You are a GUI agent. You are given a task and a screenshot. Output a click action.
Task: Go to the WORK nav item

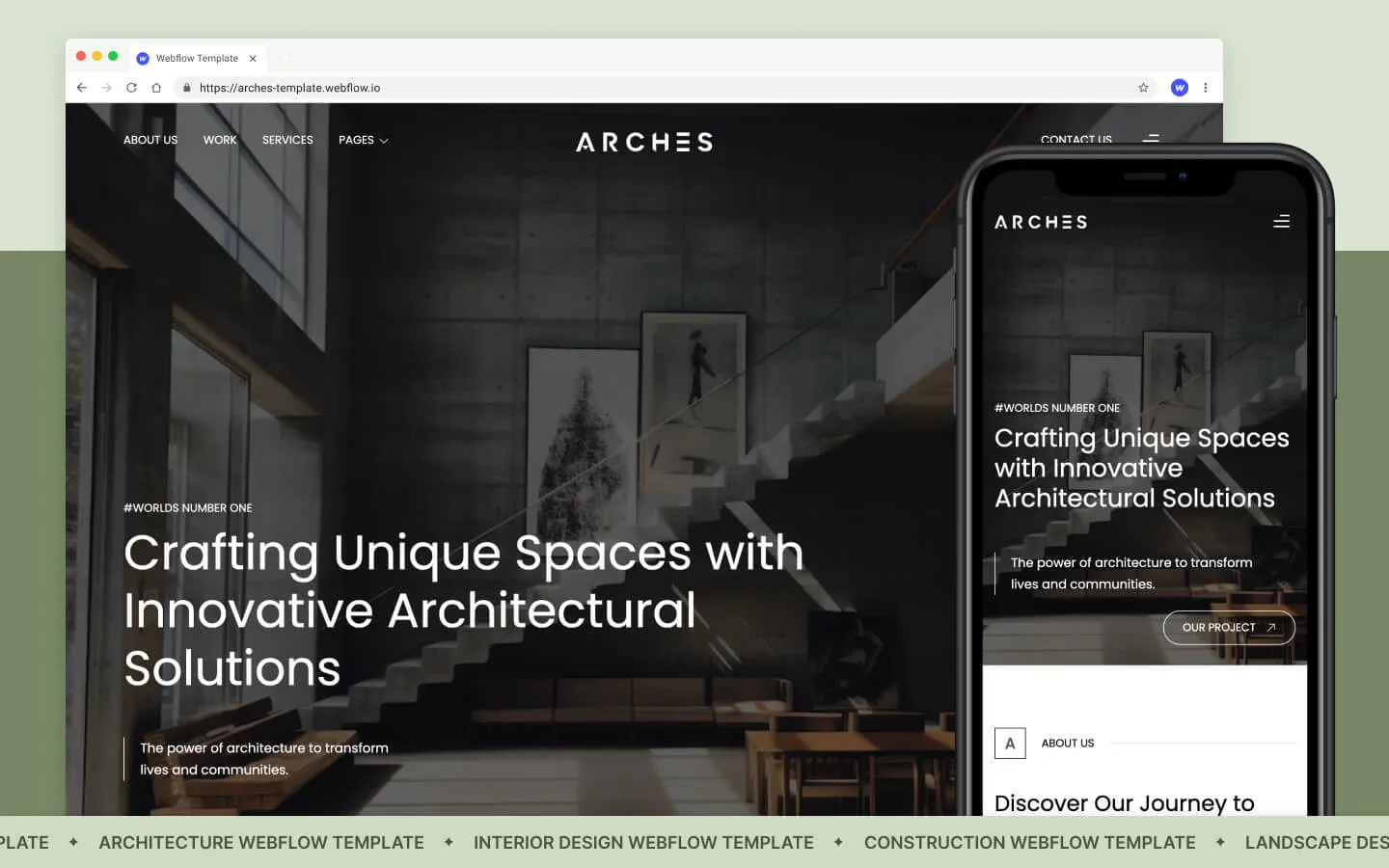(220, 141)
